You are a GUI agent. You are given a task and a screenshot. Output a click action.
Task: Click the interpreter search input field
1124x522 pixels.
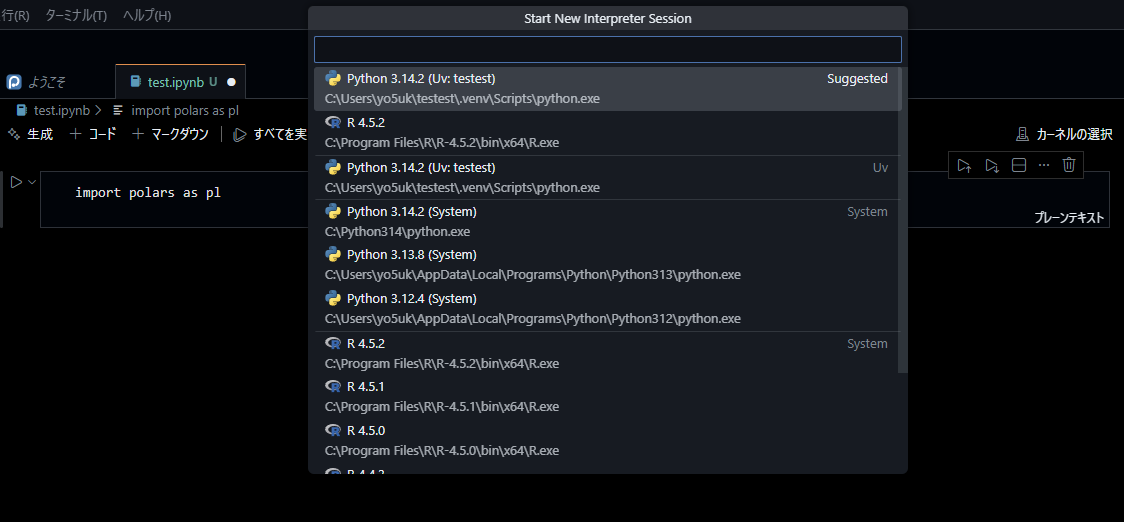coord(607,50)
